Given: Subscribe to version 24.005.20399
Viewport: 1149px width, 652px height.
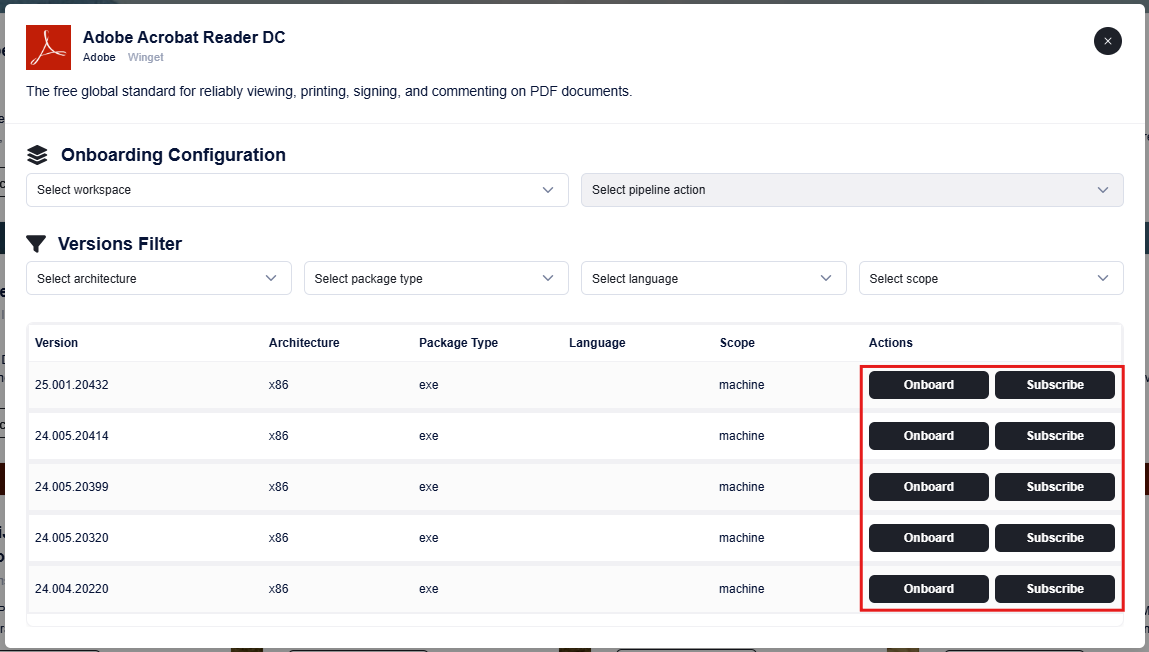Looking at the screenshot, I should click(x=1054, y=487).
